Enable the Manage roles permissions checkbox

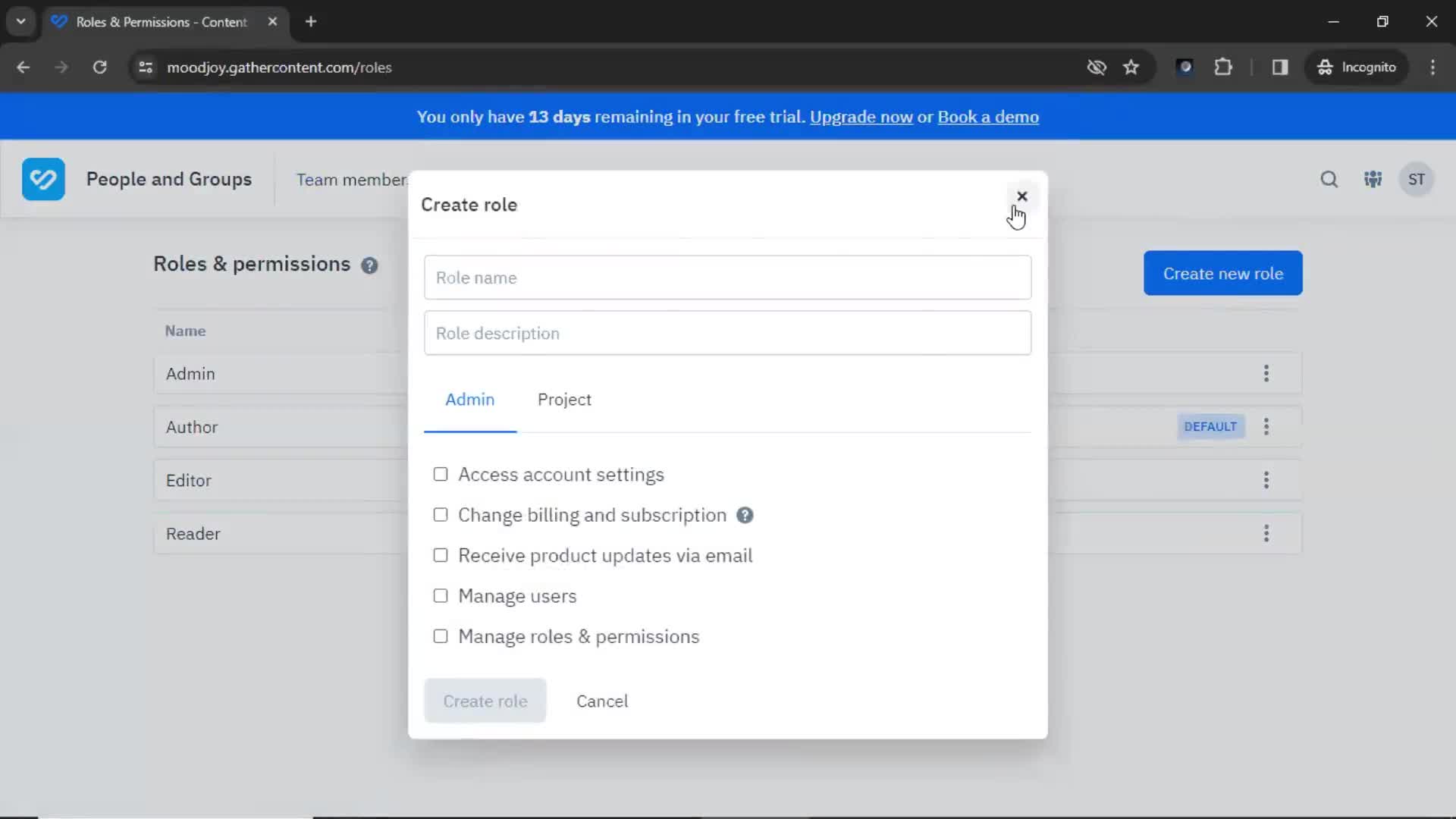[x=439, y=636]
